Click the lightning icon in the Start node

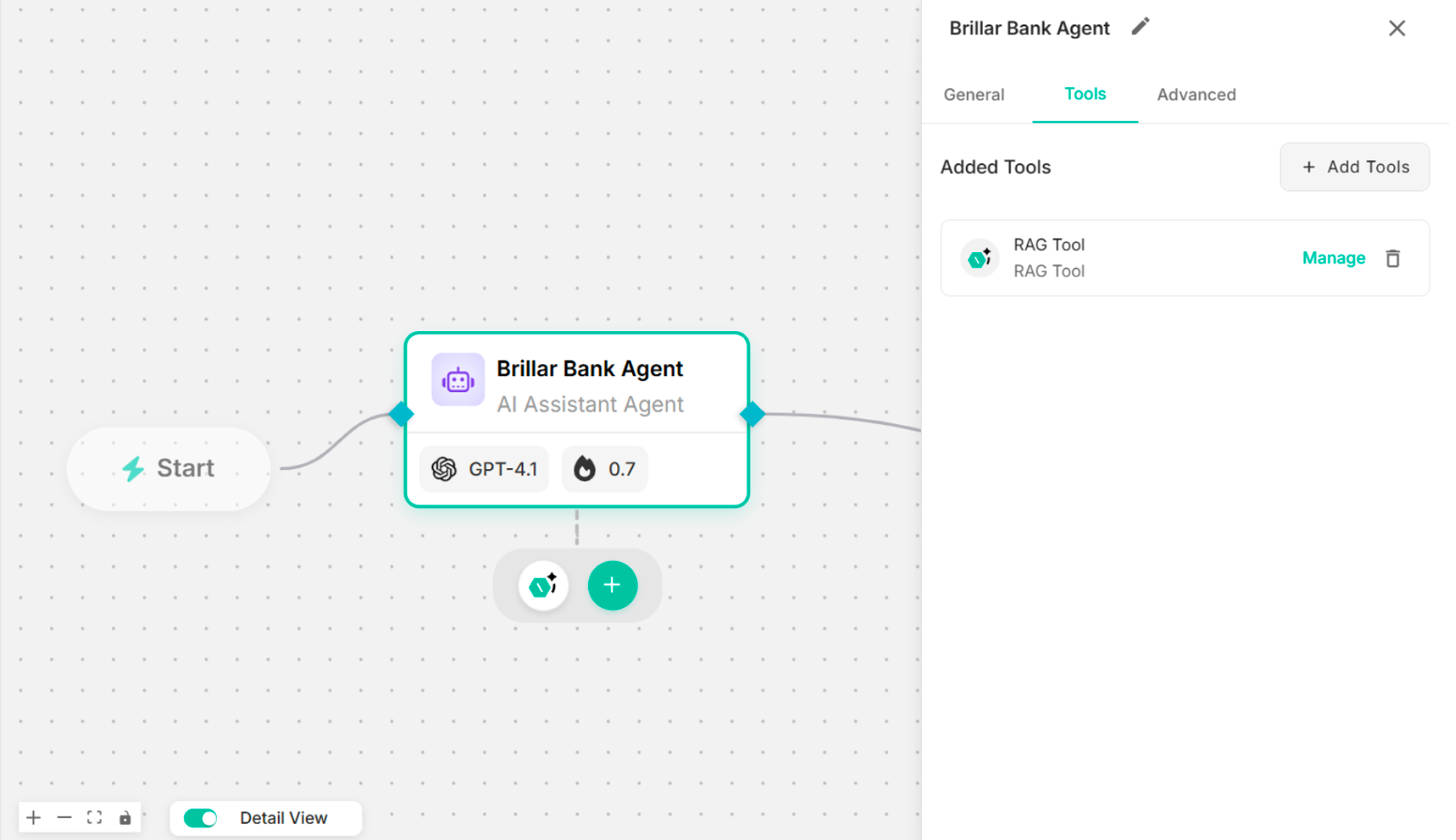point(133,468)
